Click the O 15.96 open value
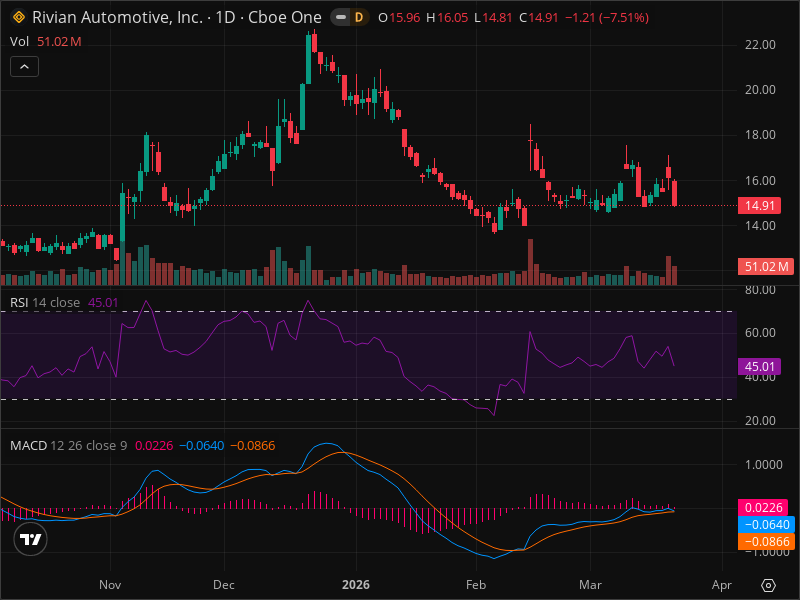Image resolution: width=800 pixels, height=600 pixels. (399, 18)
